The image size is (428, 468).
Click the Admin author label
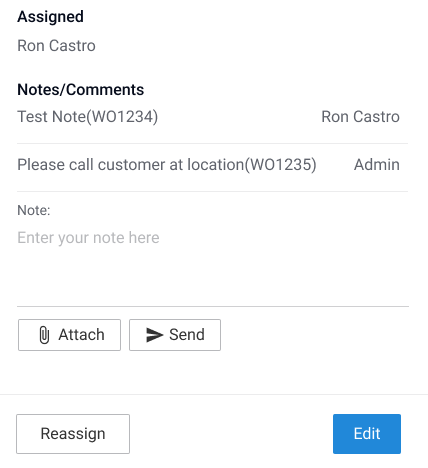point(377,165)
